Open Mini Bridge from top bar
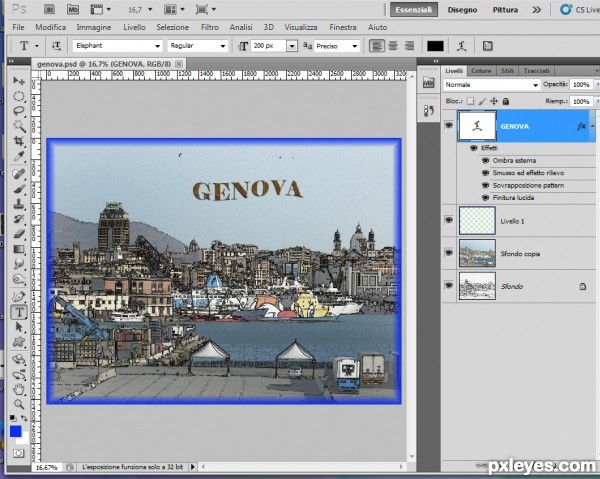The width and height of the screenshot is (600, 479). (73, 9)
